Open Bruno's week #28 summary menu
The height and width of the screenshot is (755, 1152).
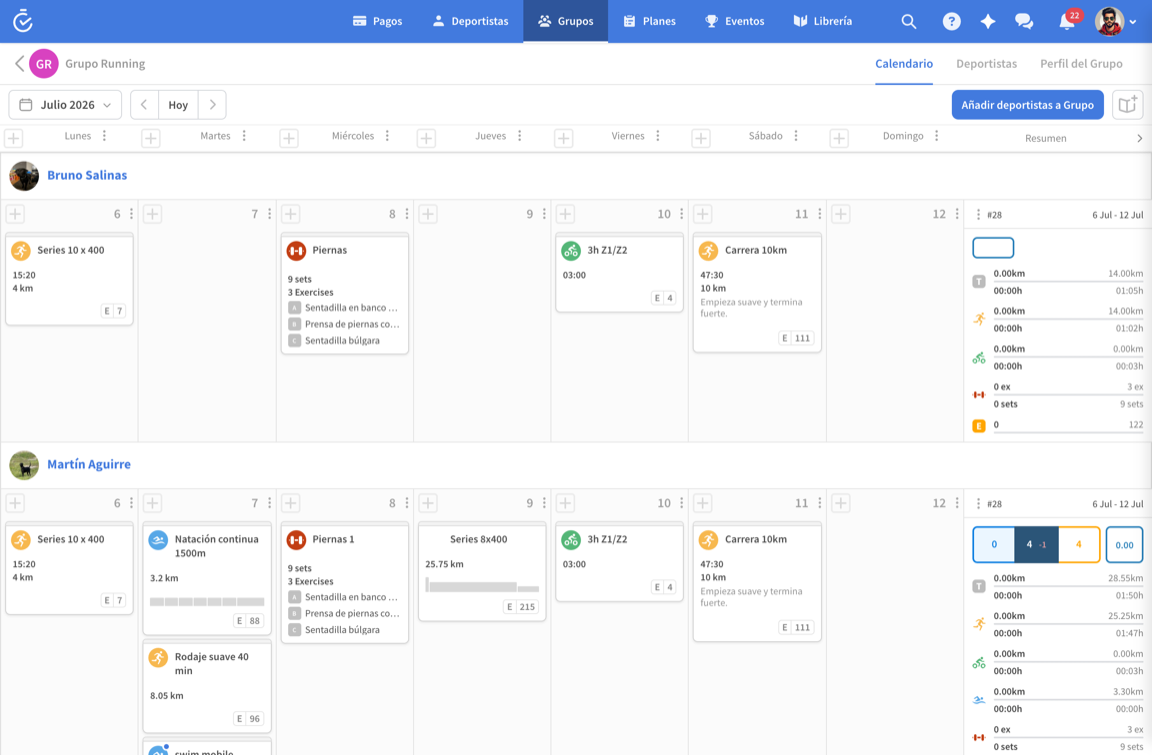click(x=978, y=214)
